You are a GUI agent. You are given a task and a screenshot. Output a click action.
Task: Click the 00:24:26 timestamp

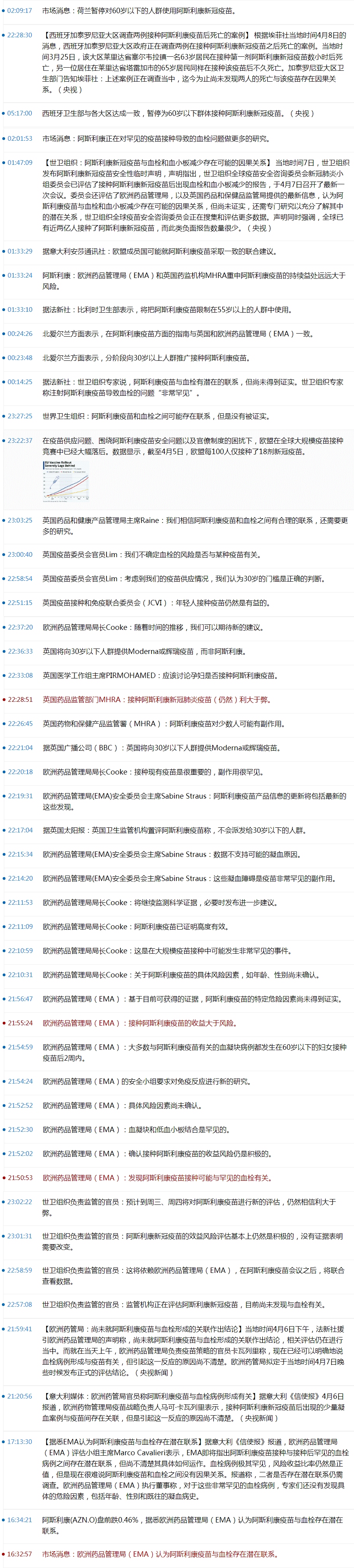pos(20,334)
